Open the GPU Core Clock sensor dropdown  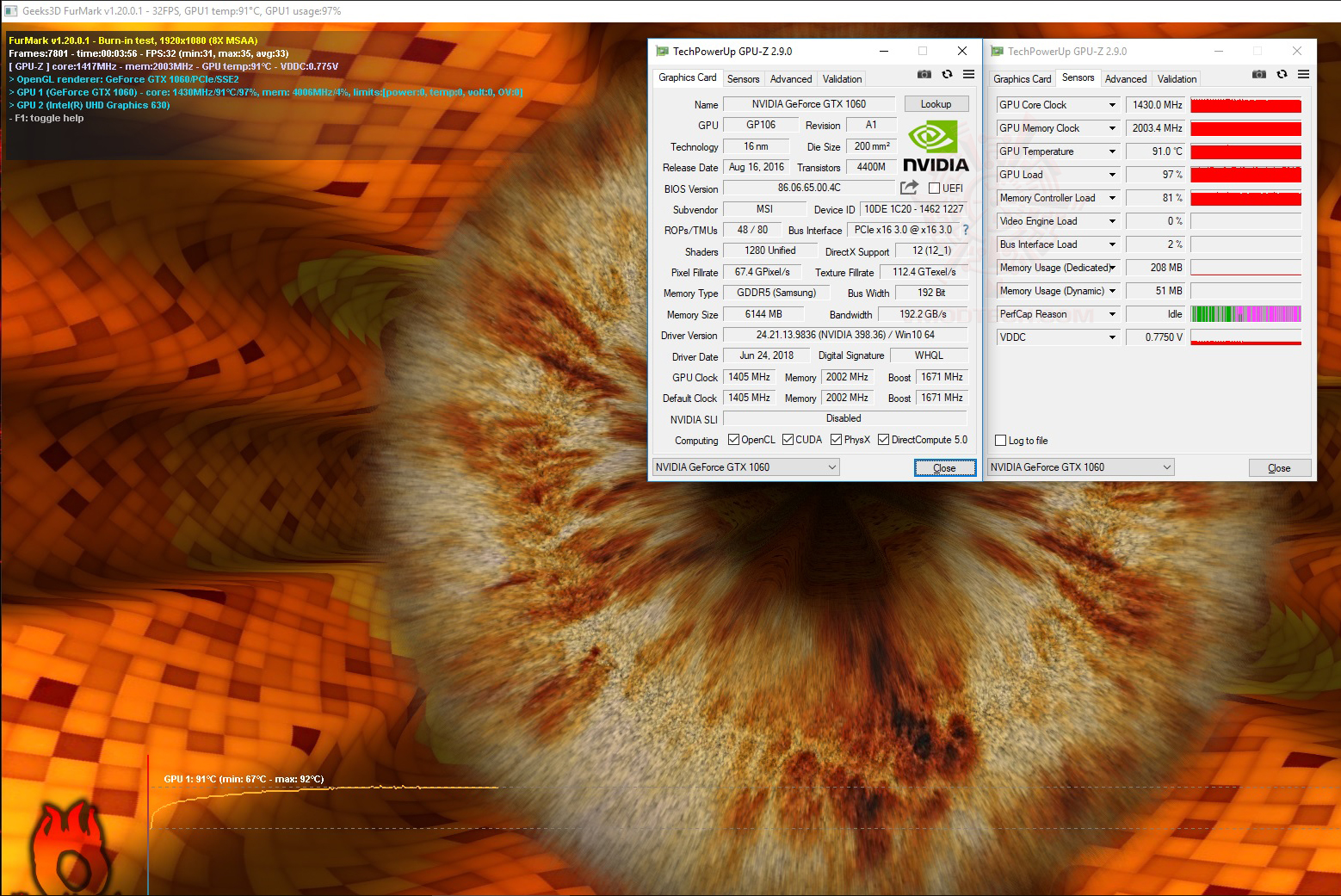tap(1112, 105)
